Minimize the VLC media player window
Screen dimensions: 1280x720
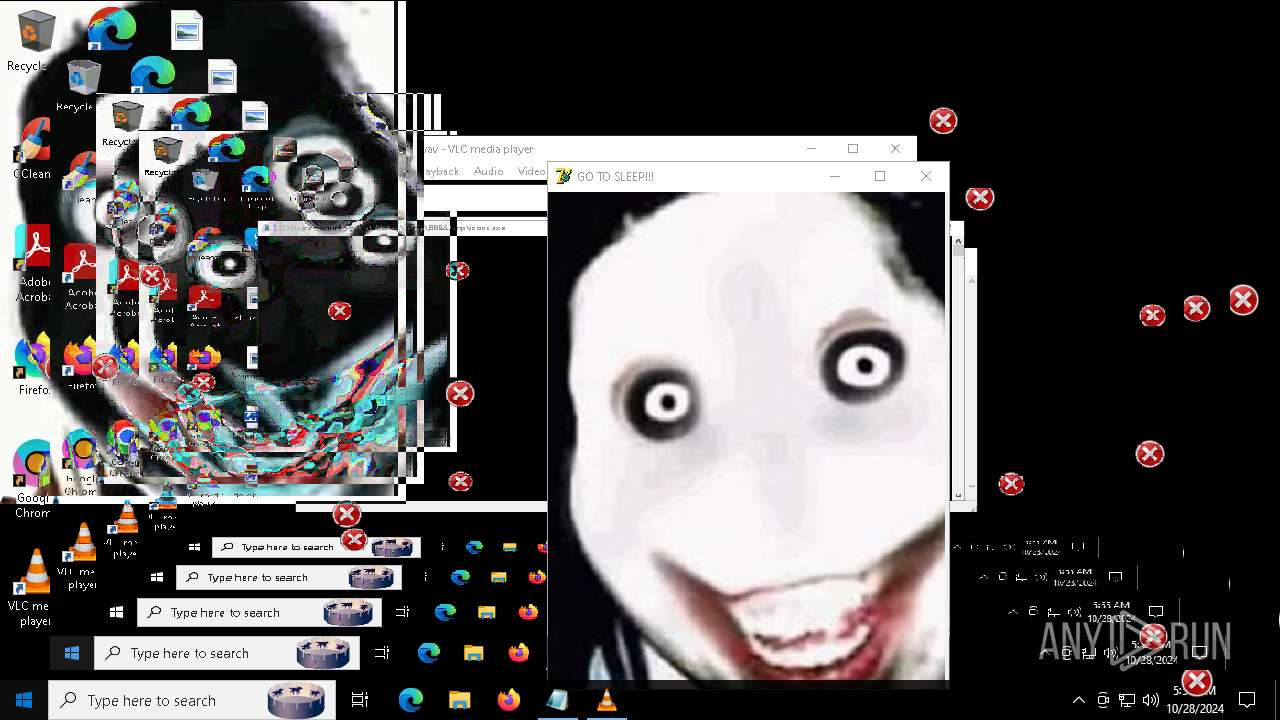pyautogui.click(x=810, y=149)
